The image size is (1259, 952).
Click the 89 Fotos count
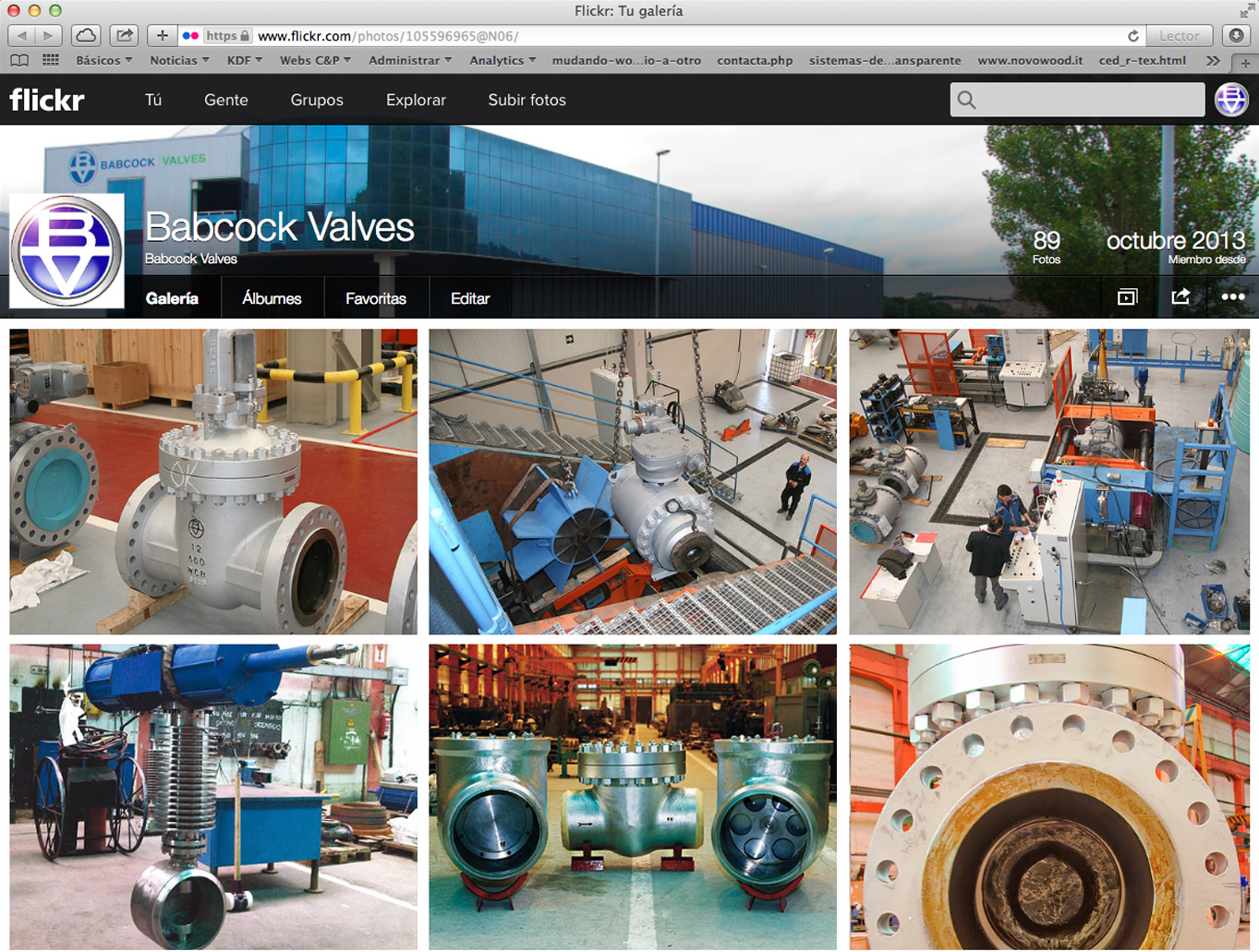click(x=1047, y=247)
